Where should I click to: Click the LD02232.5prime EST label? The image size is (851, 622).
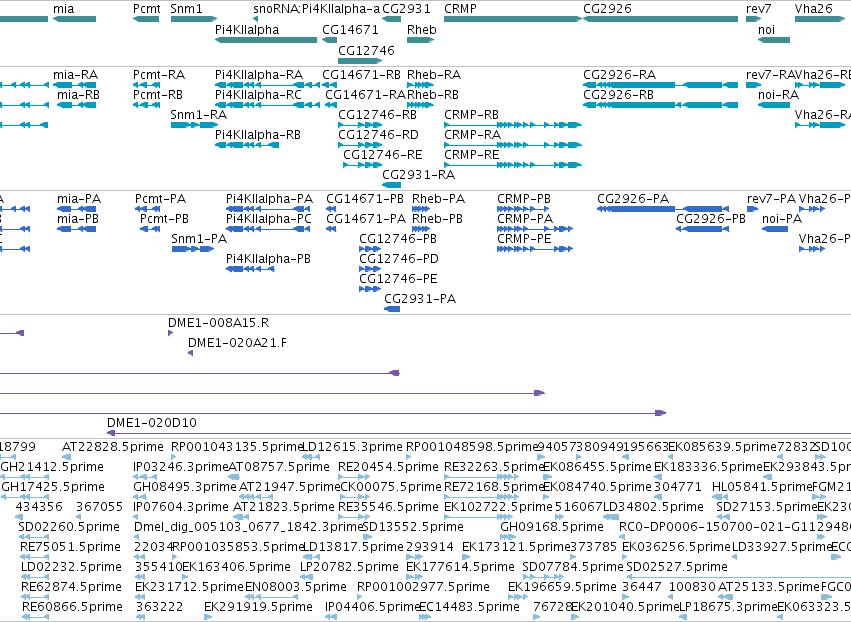click(x=72, y=567)
